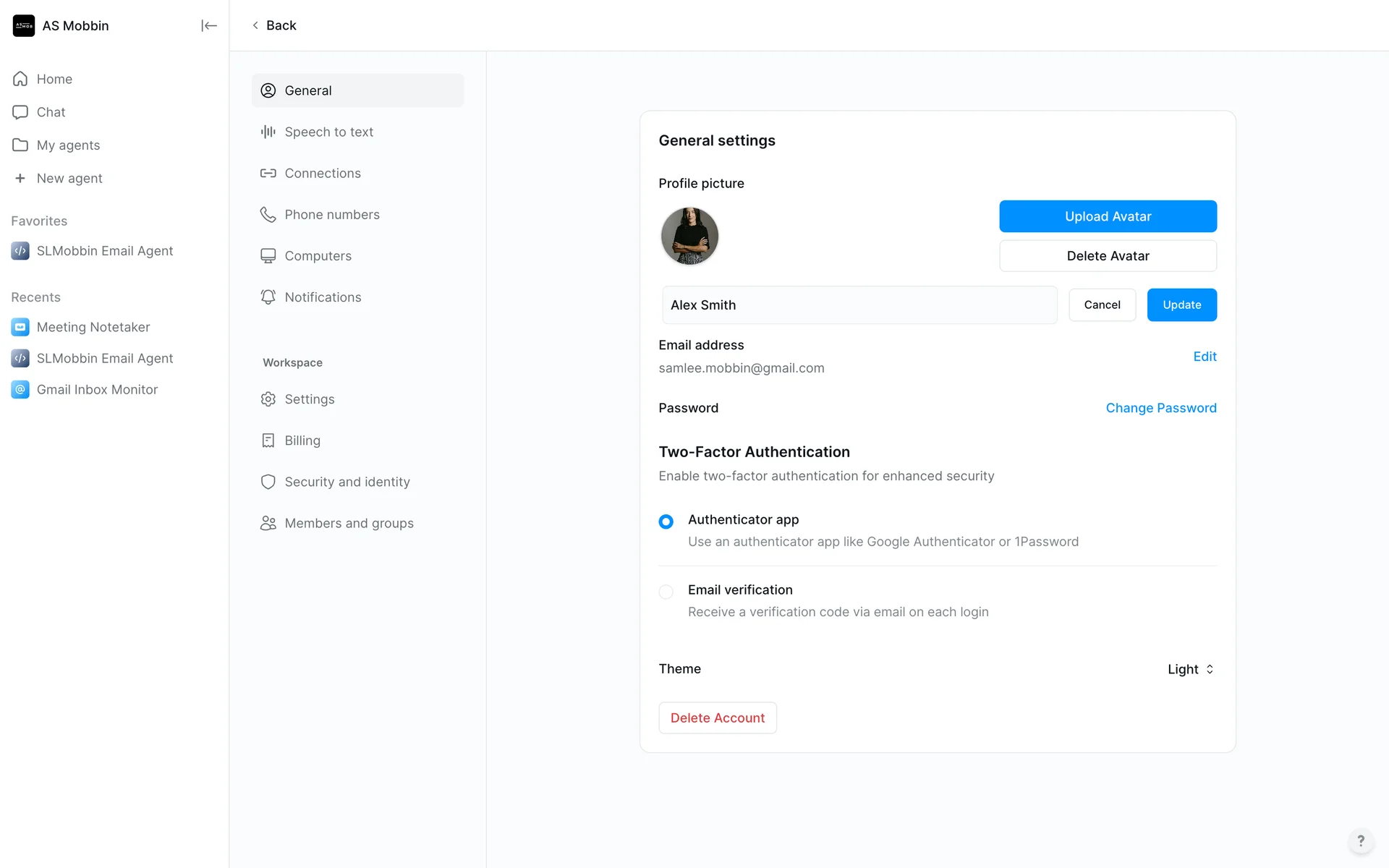The width and height of the screenshot is (1389, 868).
Task: Select Email verification two-factor option
Action: [666, 592]
